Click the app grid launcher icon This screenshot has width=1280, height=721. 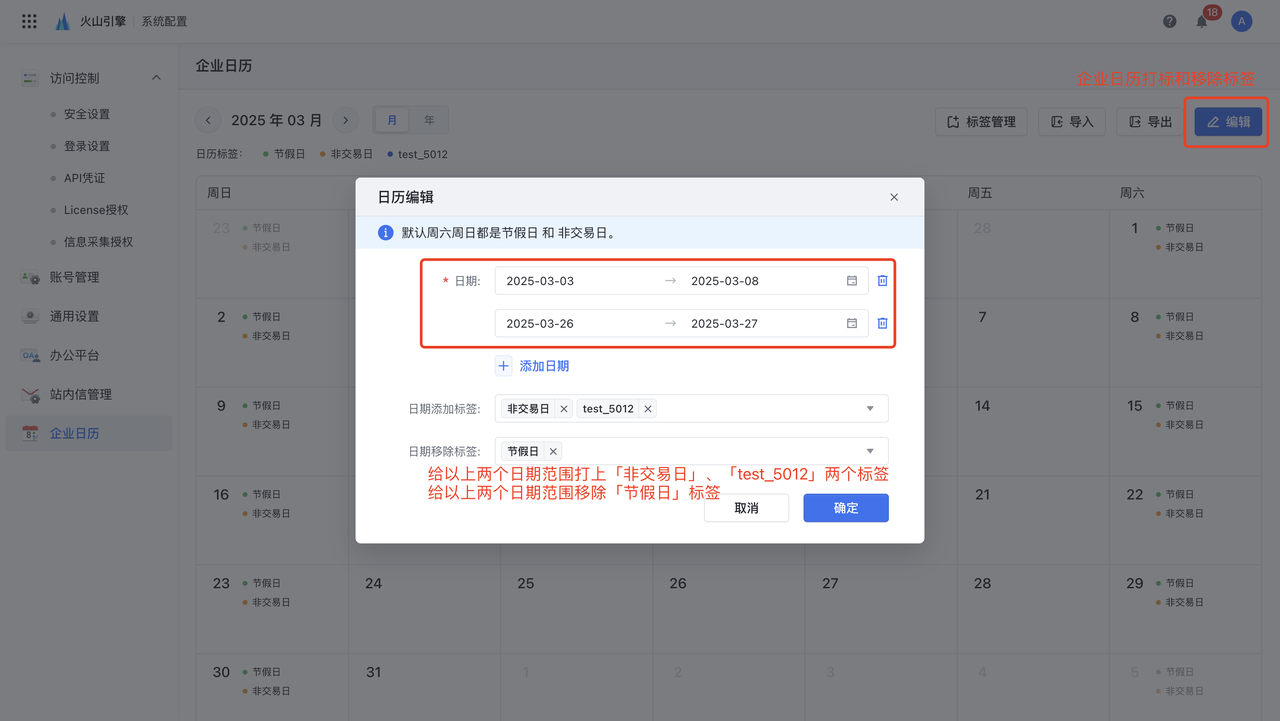[29, 21]
